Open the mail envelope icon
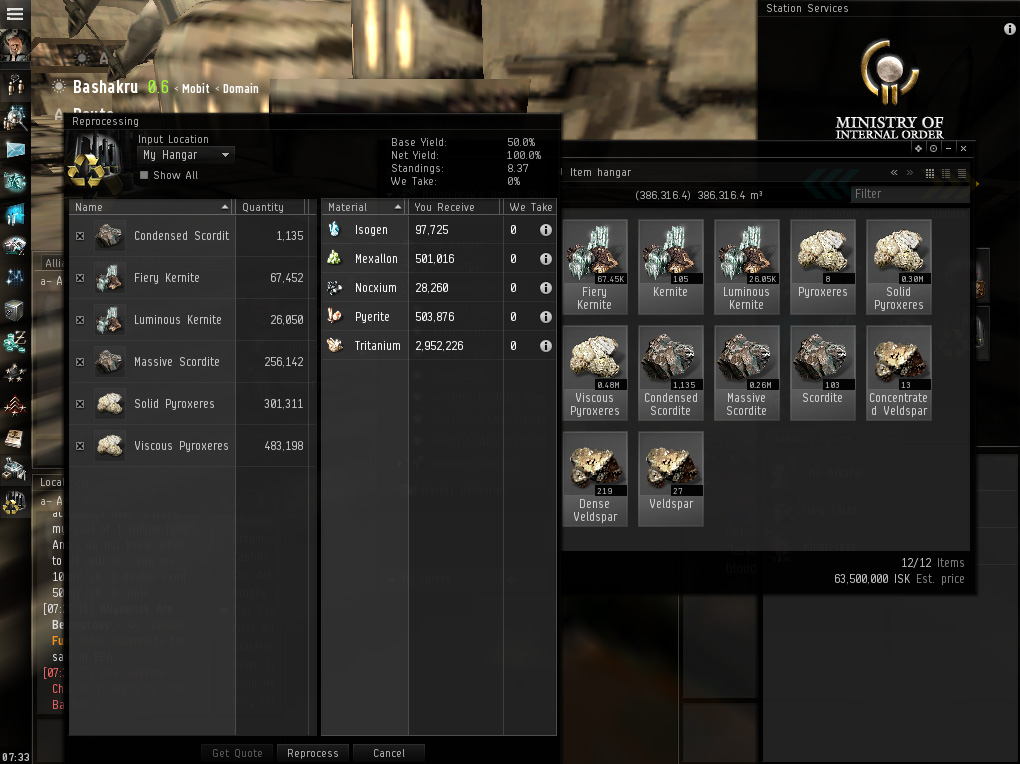 point(15,150)
